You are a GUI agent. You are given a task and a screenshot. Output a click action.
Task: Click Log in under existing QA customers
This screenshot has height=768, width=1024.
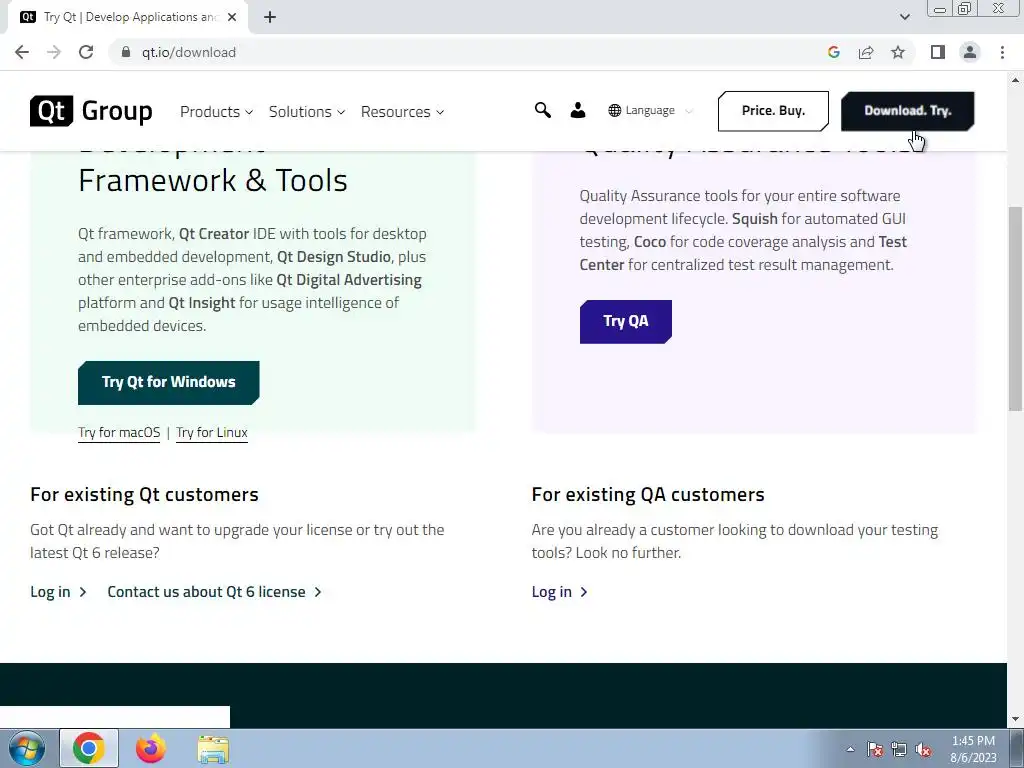click(560, 592)
